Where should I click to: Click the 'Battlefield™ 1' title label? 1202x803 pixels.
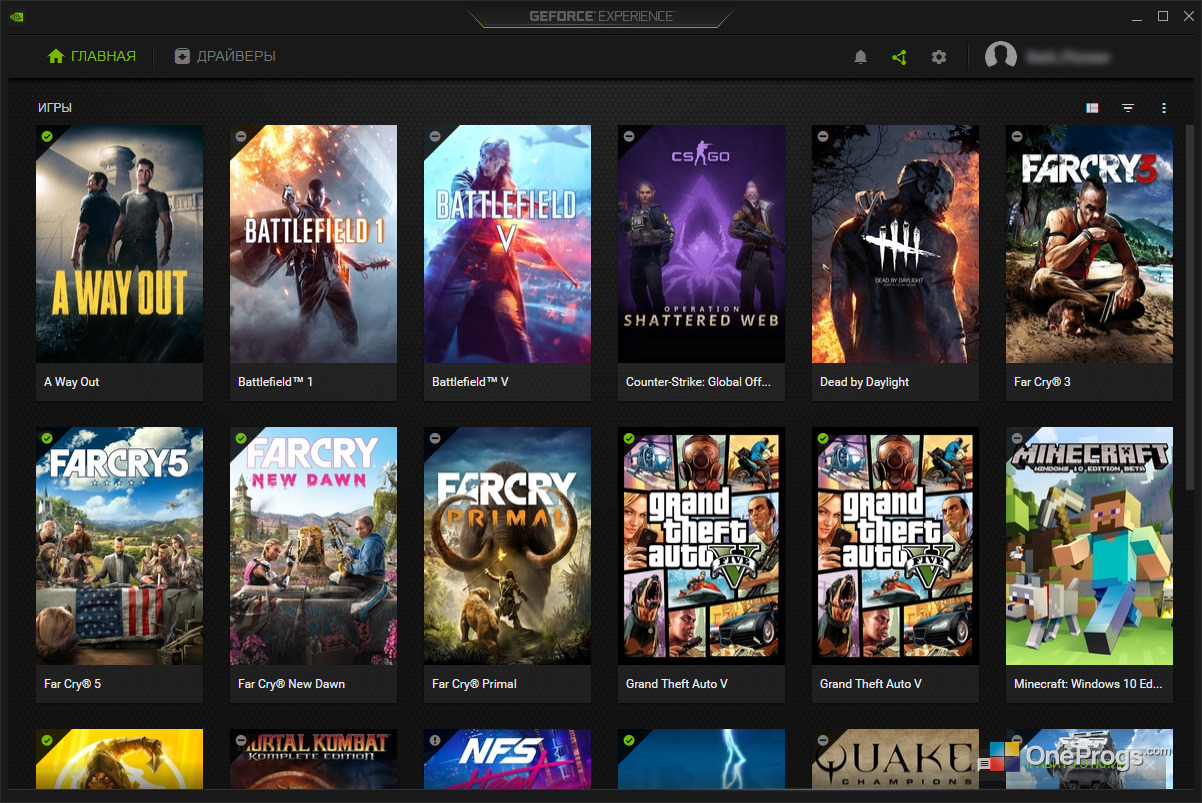pyautogui.click(x=275, y=382)
